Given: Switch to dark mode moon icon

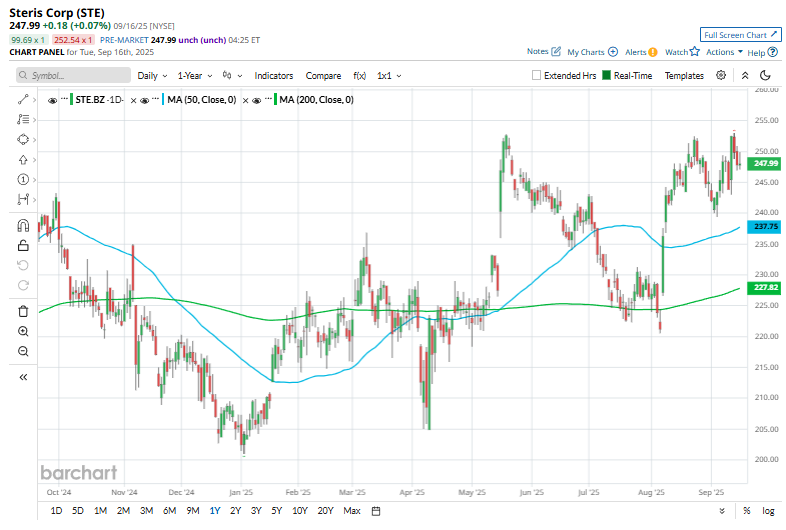Looking at the screenshot, I should [x=765, y=75].
